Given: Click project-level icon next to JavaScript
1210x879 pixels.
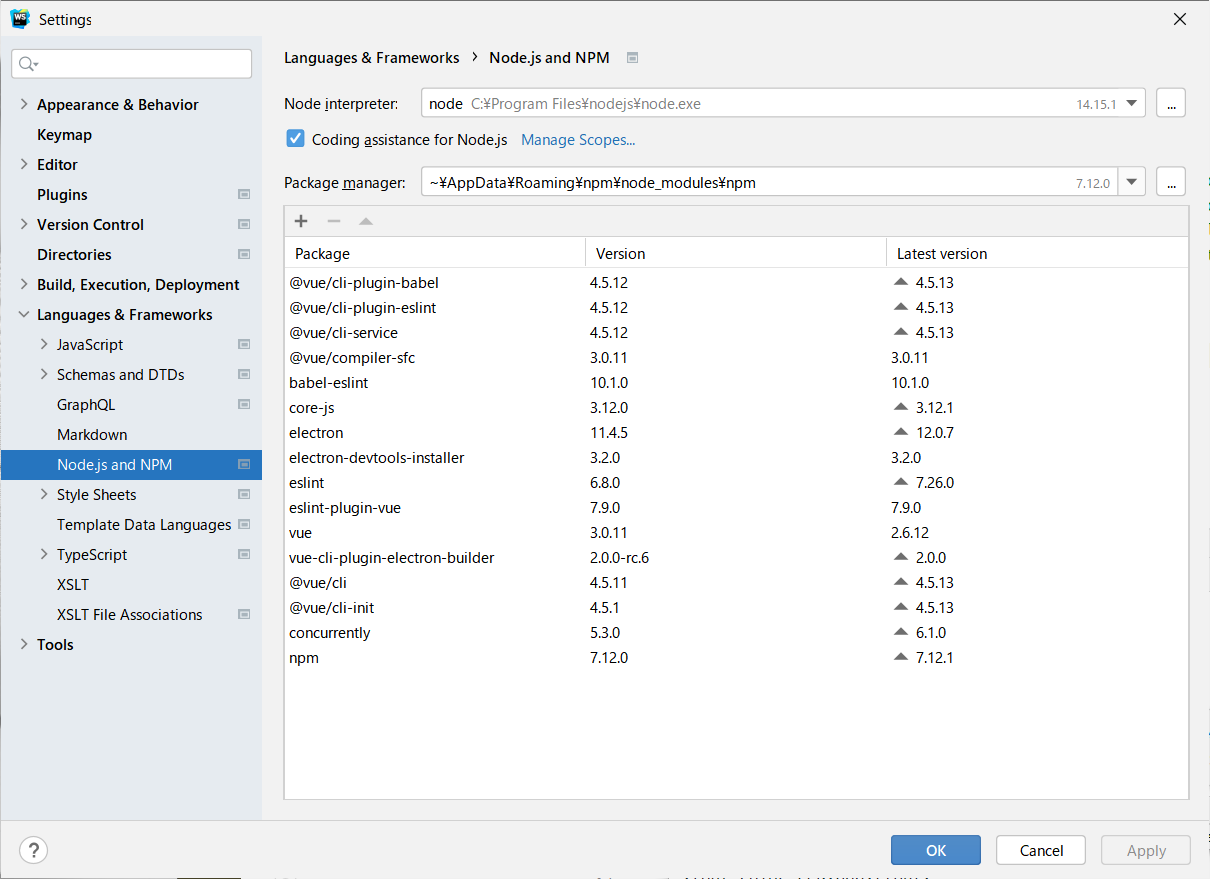Looking at the screenshot, I should pos(243,345).
